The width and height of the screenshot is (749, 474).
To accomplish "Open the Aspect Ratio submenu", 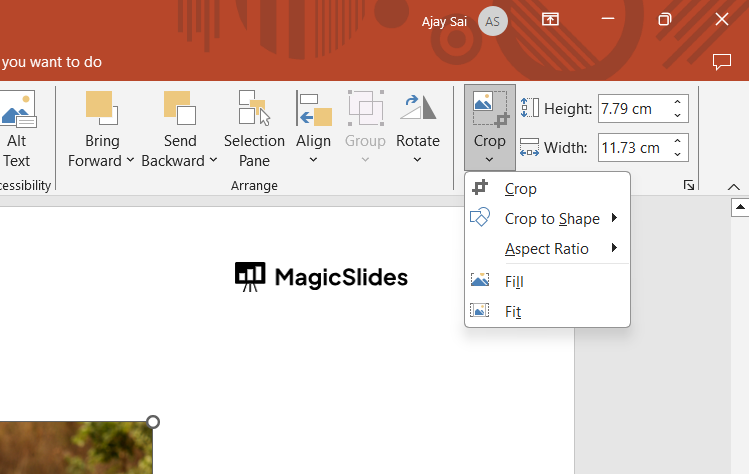I will click(x=547, y=249).
